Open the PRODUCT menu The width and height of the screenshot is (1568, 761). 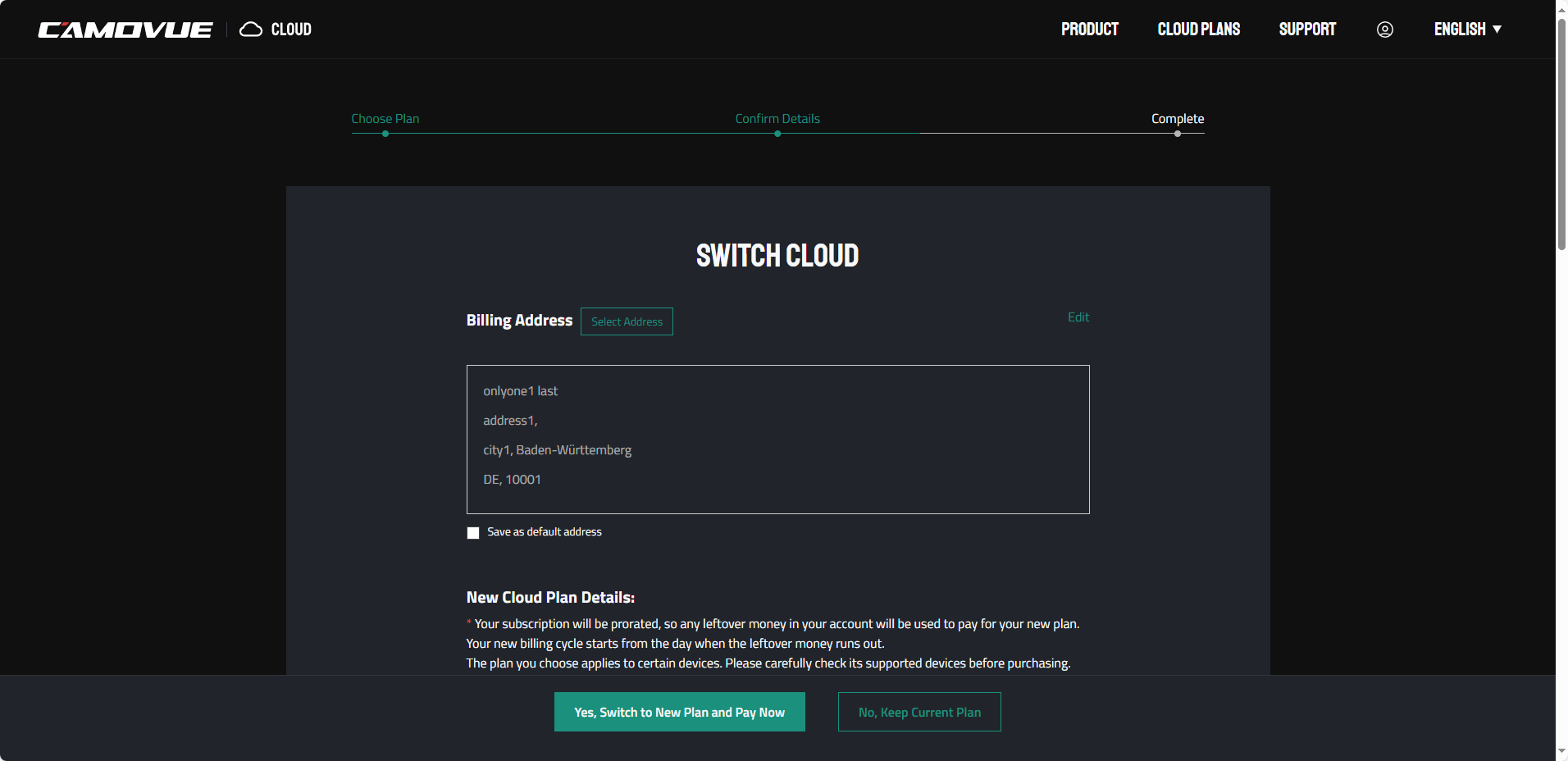[1090, 30]
